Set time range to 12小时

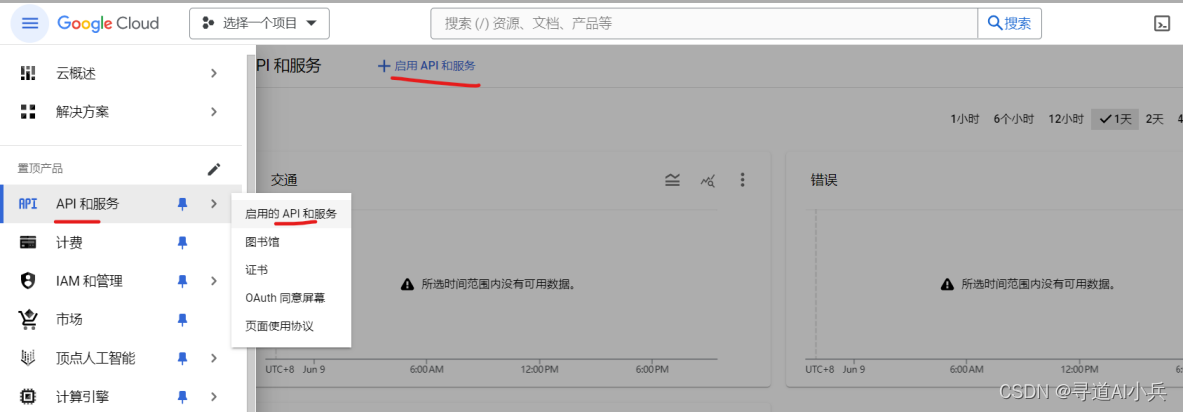[1066, 118]
